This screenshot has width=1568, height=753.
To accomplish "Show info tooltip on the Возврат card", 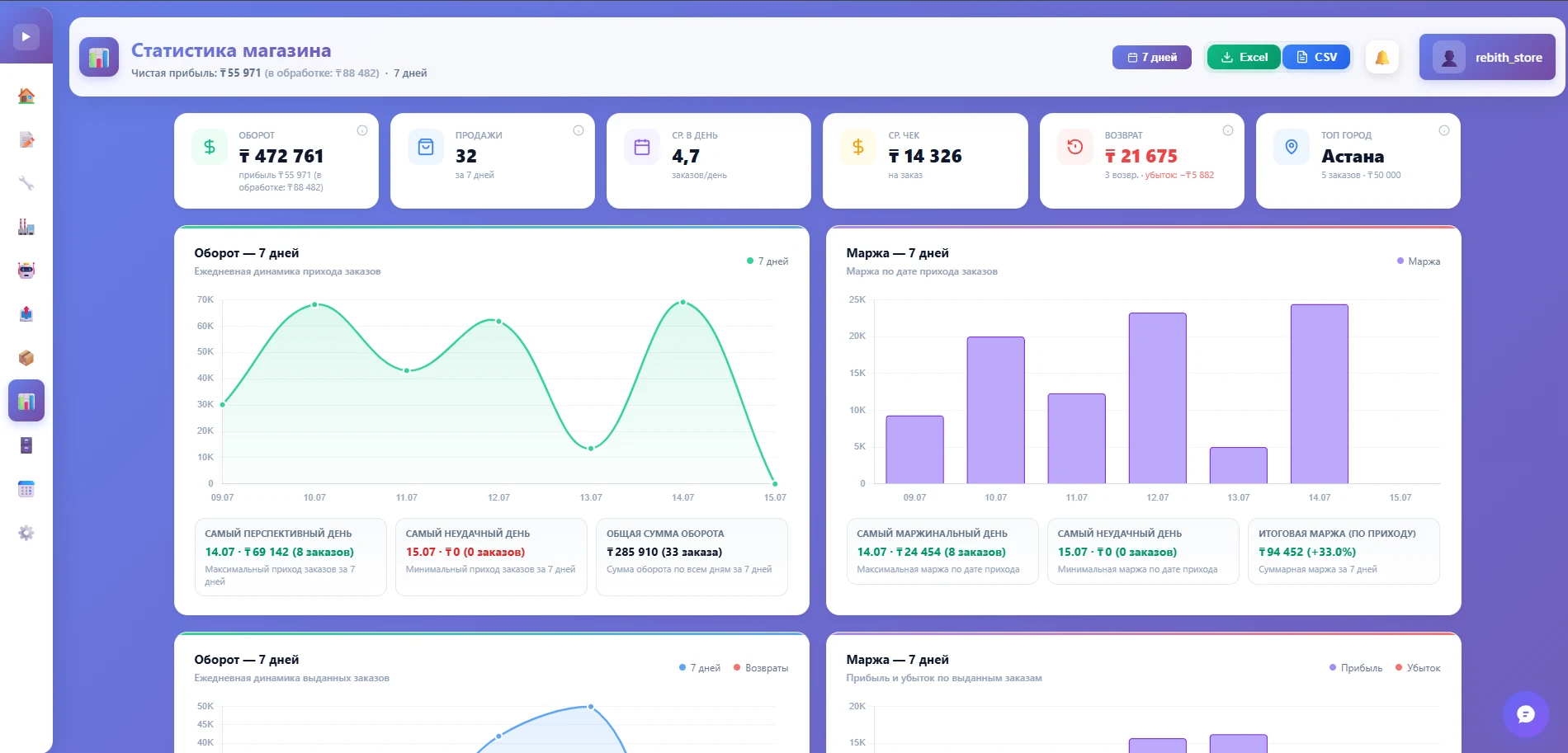I will [x=1228, y=130].
